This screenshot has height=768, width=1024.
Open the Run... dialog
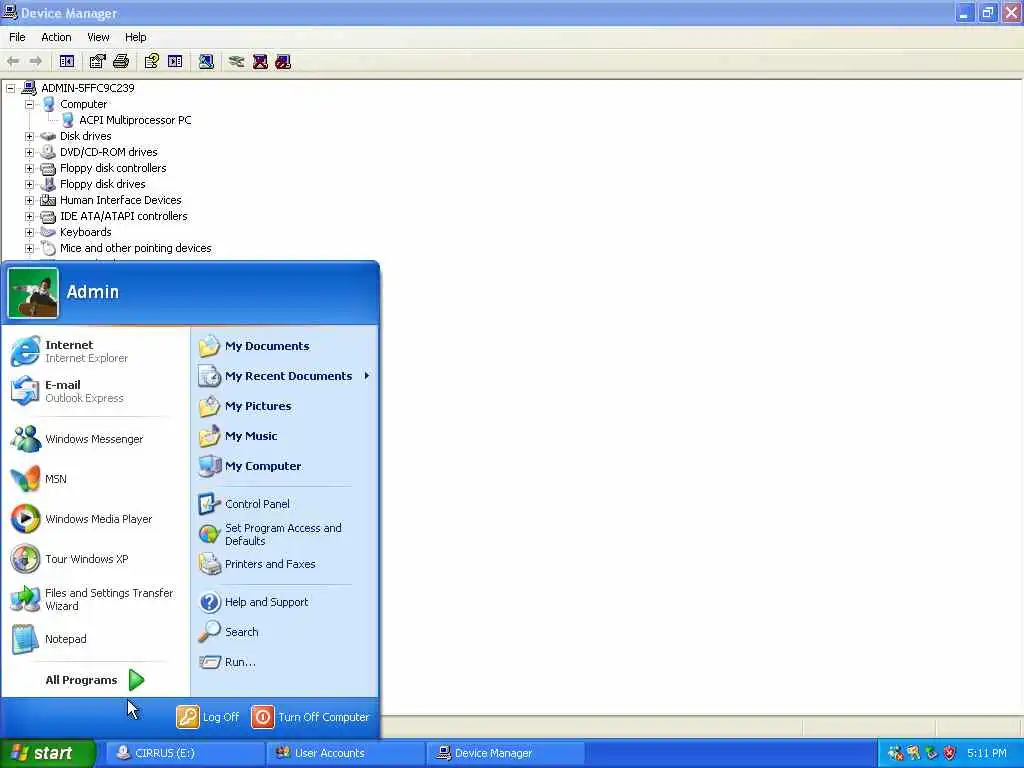pos(285,662)
